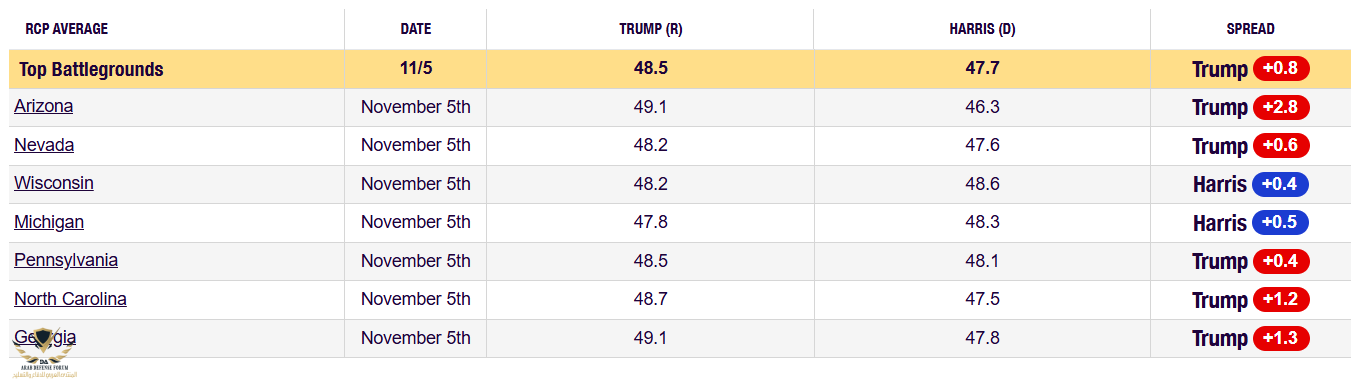Open the Pennsylvania polling link

pos(66,260)
